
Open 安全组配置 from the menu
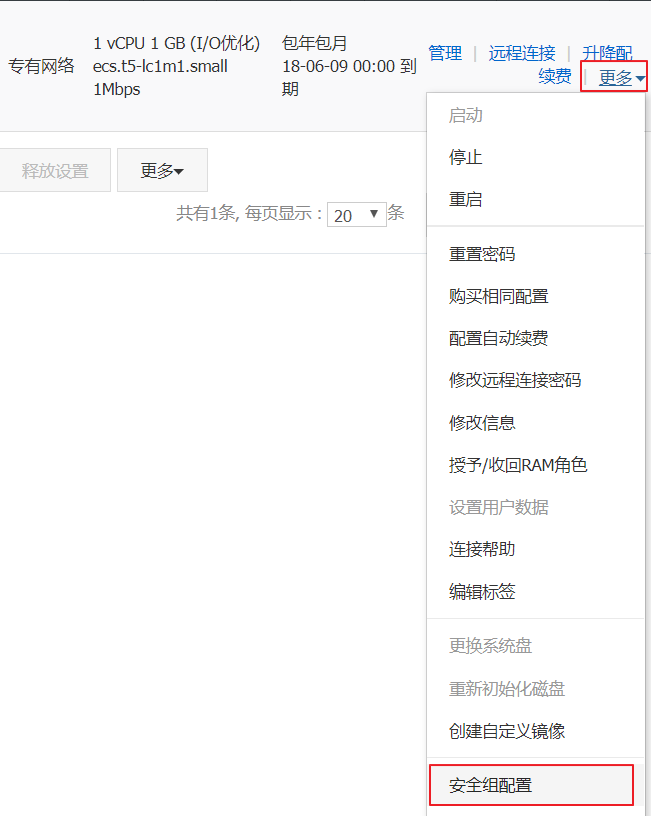click(531, 785)
